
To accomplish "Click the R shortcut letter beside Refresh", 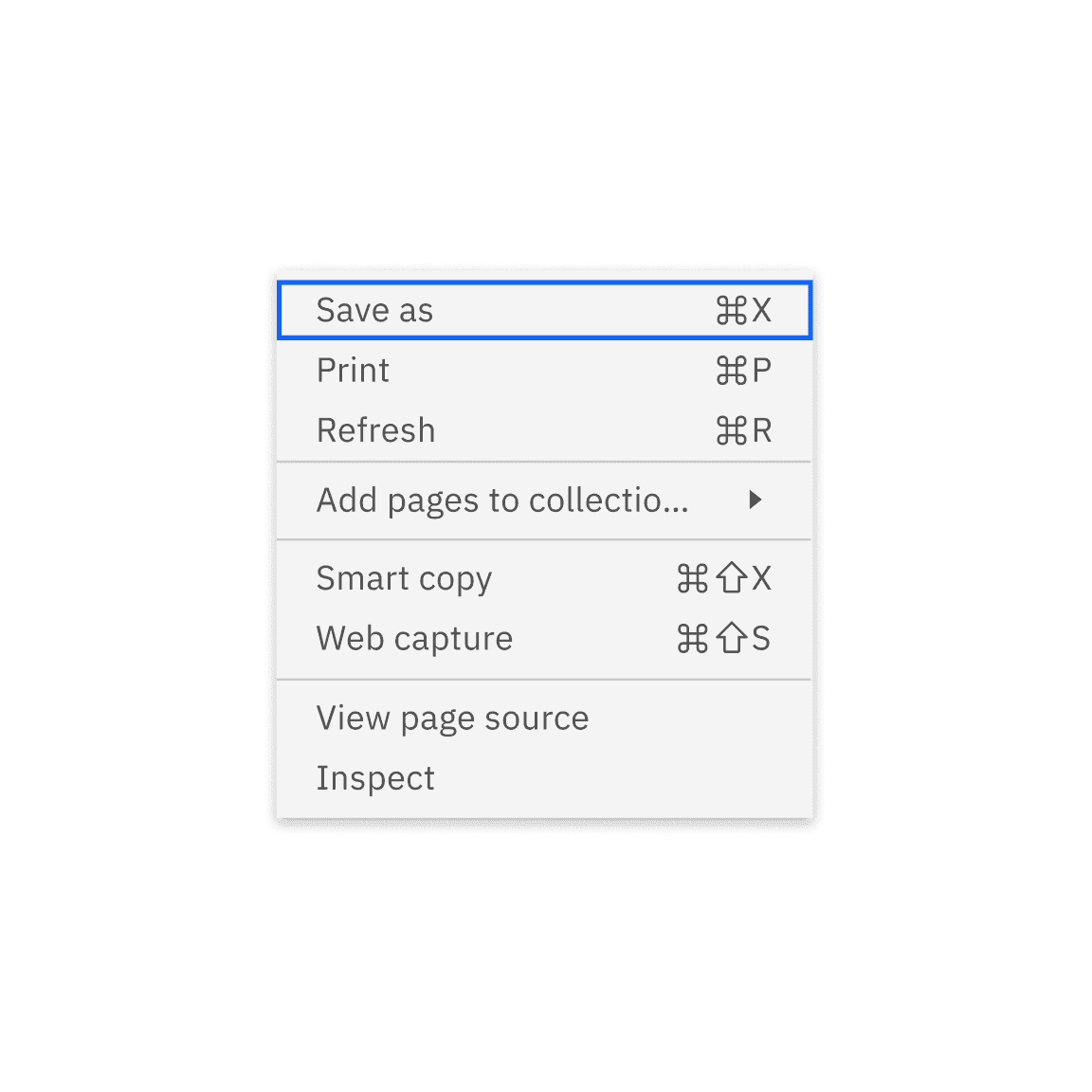I will click(x=762, y=430).
